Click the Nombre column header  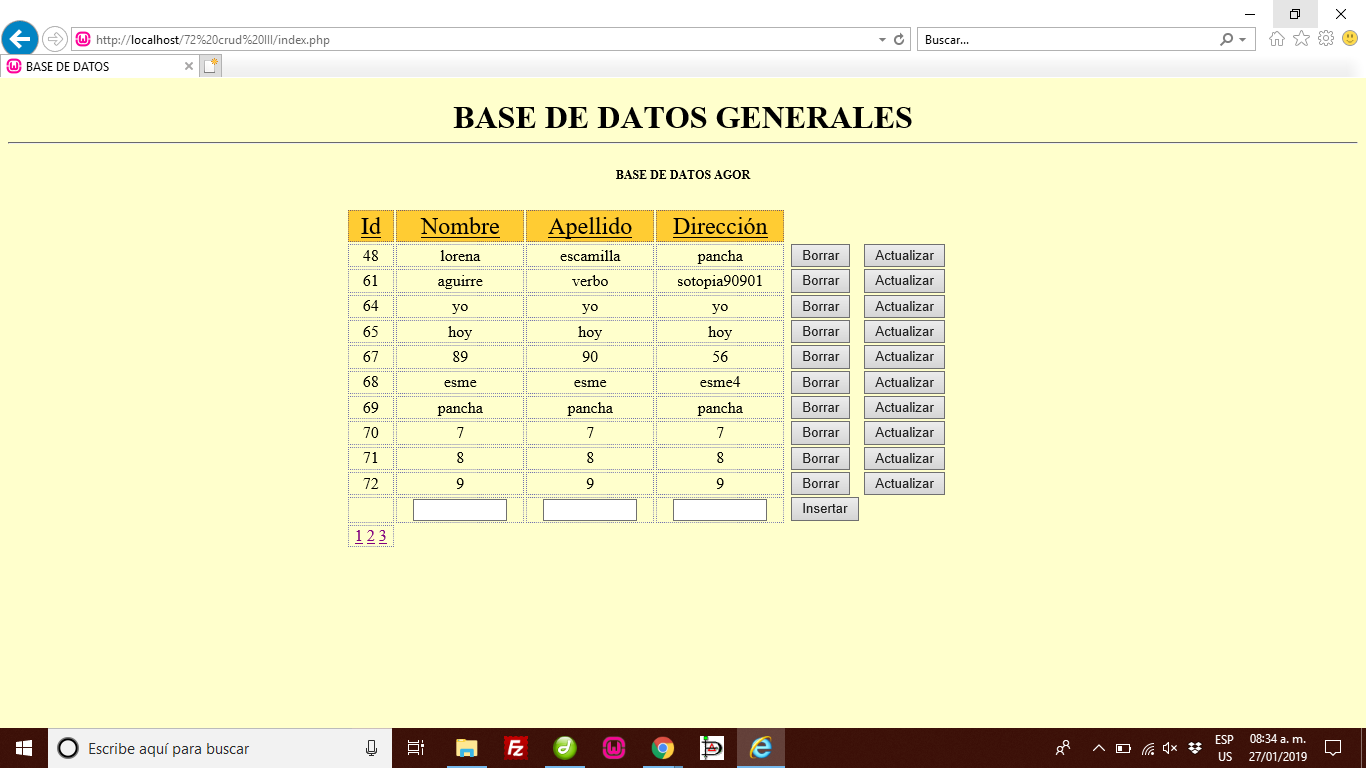[460, 226]
